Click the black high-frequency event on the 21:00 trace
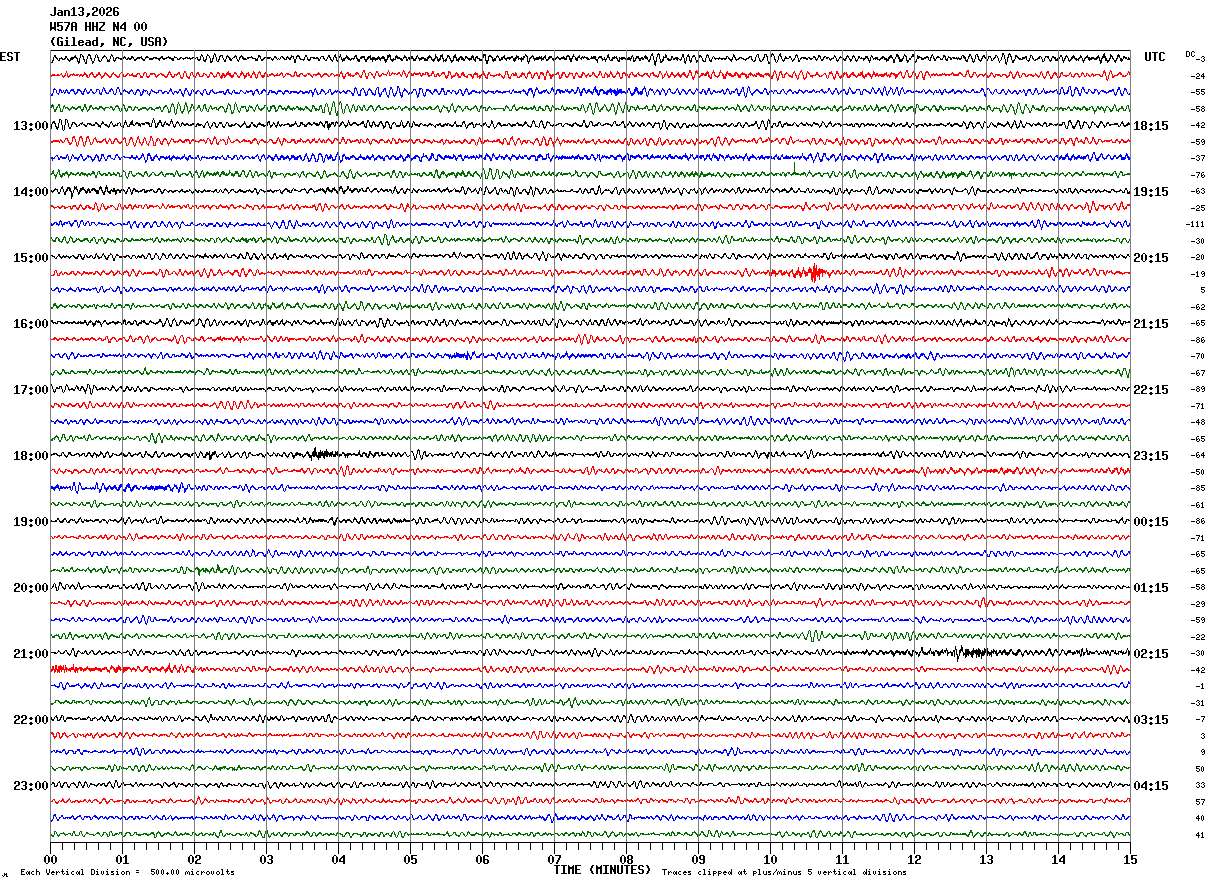 pyautogui.click(x=965, y=653)
